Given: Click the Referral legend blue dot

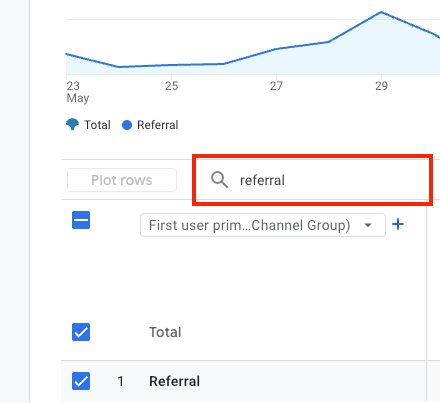Looking at the screenshot, I should coord(127,125).
